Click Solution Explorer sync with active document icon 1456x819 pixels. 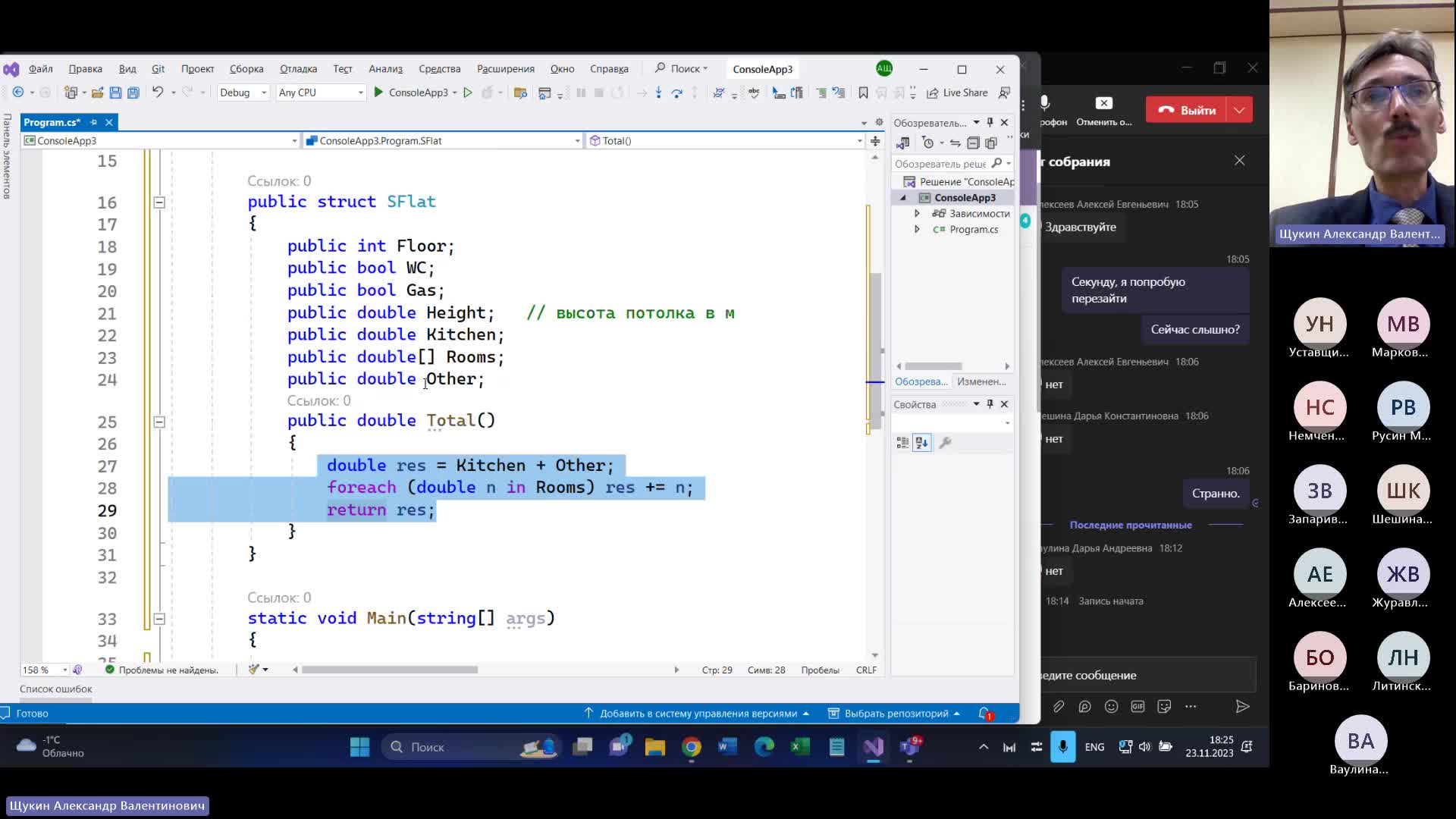[x=955, y=143]
